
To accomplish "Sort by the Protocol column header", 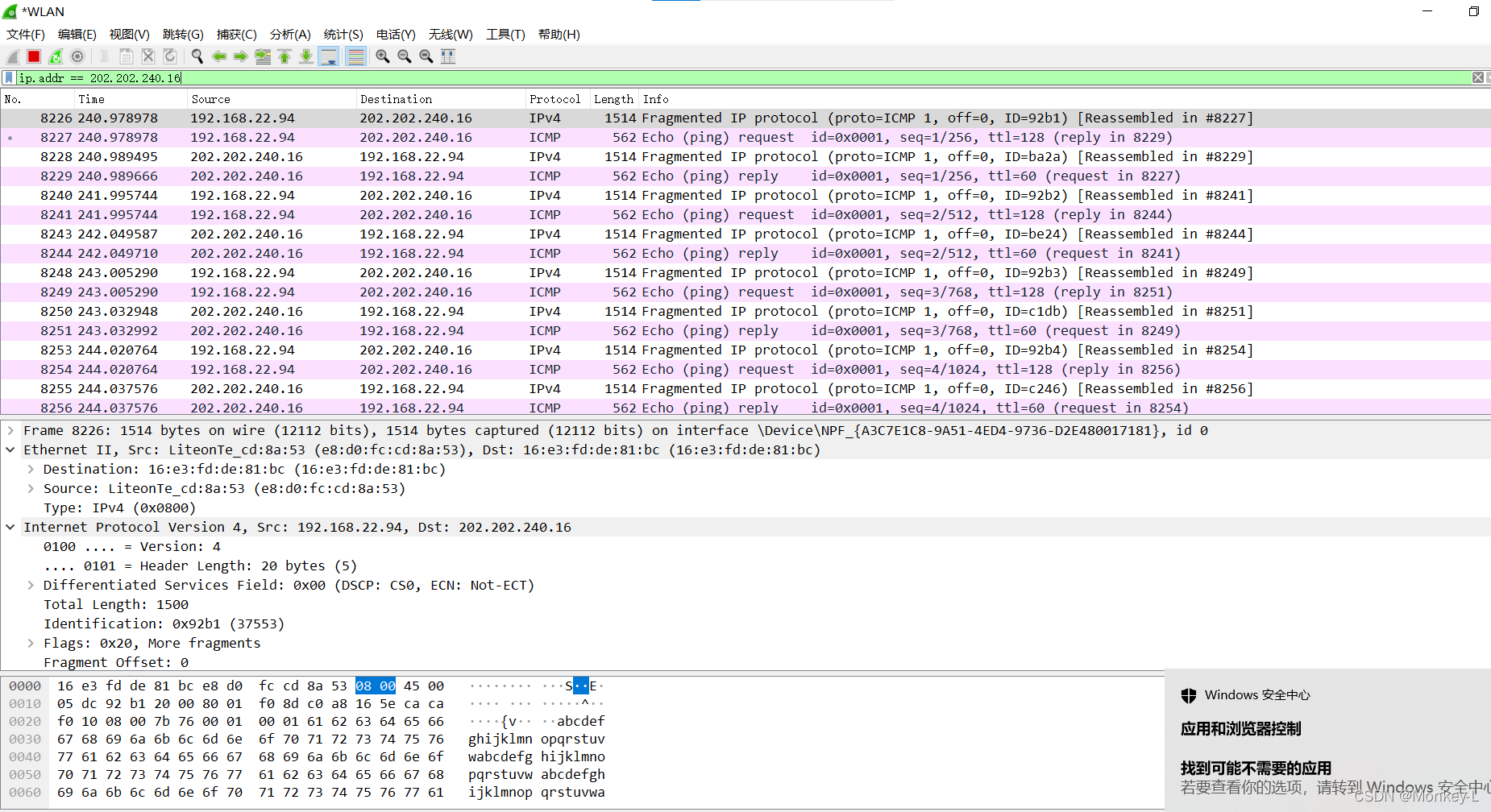I will coord(558,99).
